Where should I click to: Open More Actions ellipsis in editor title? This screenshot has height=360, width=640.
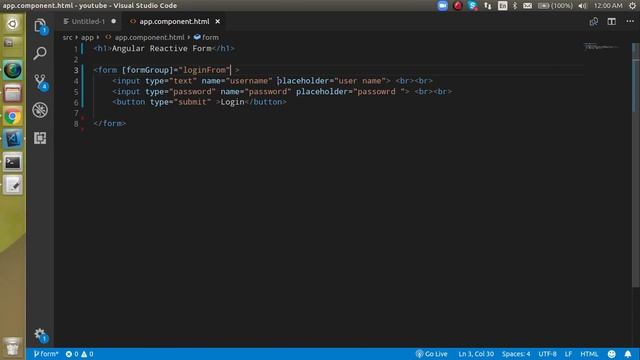tap(630, 21)
